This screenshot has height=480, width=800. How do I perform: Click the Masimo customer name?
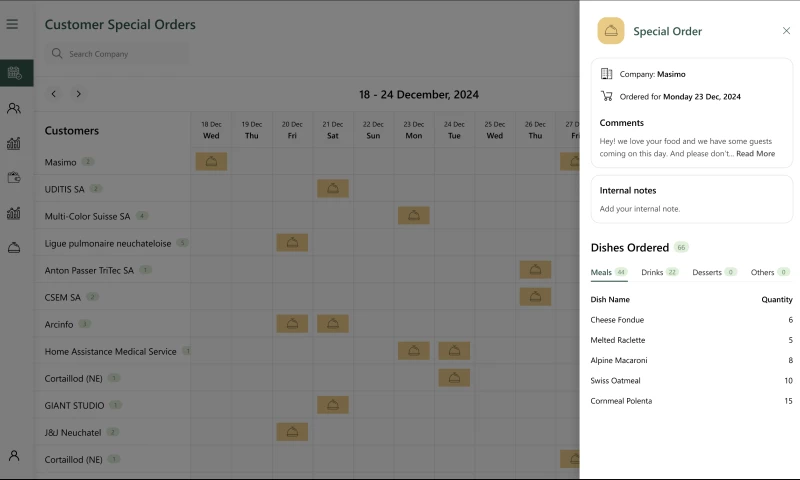click(60, 162)
